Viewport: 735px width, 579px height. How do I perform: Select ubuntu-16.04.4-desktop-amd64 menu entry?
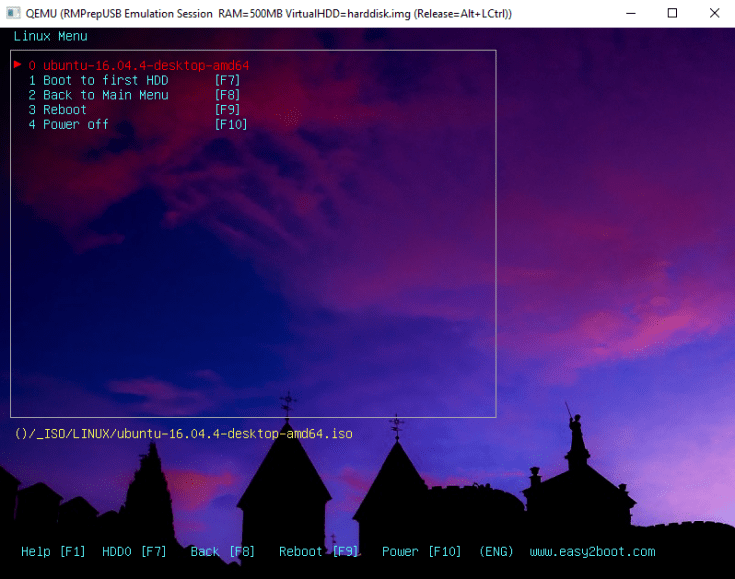coord(139,66)
